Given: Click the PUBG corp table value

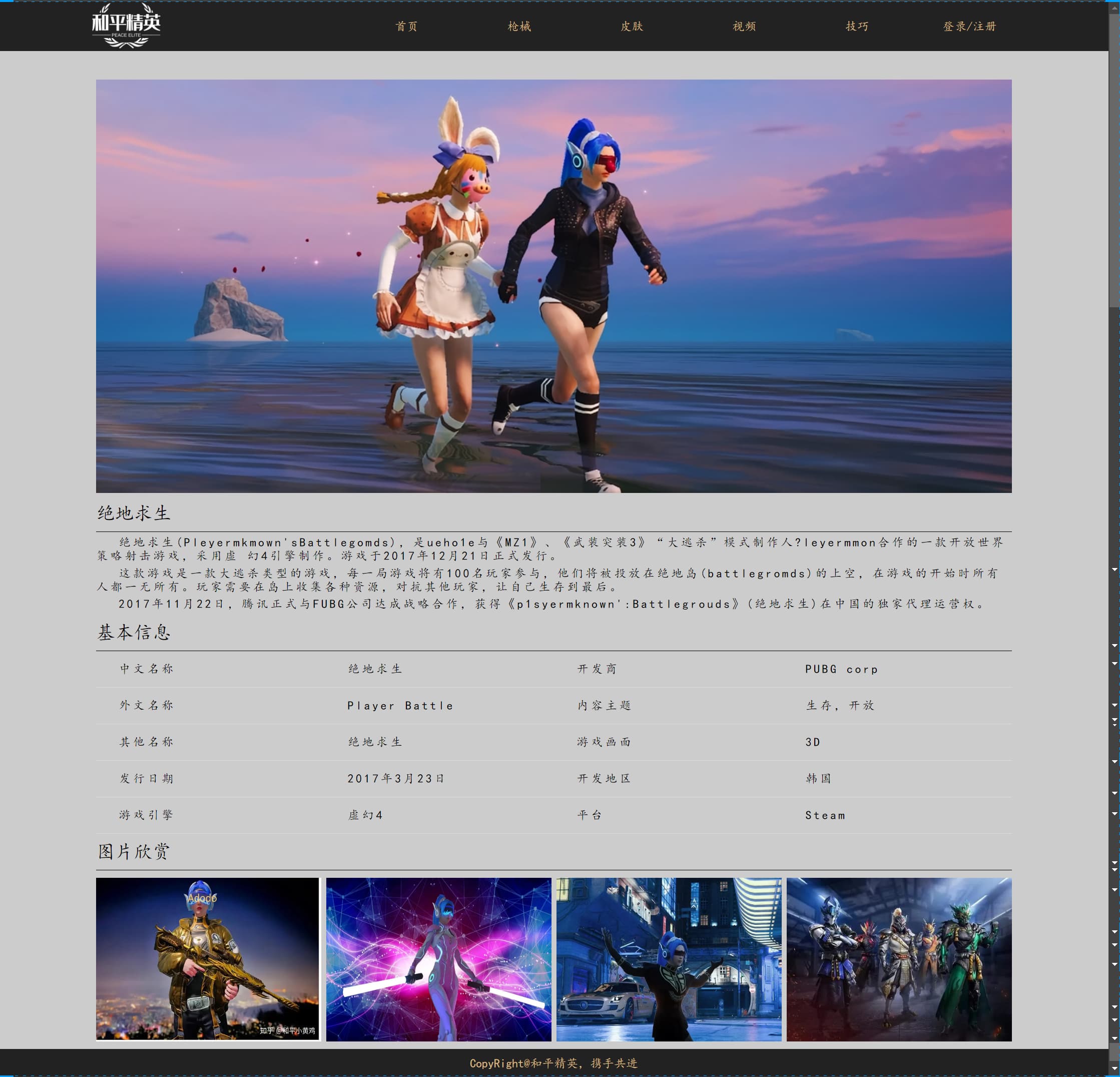Looking at the screenshot, I should point(842,669).
